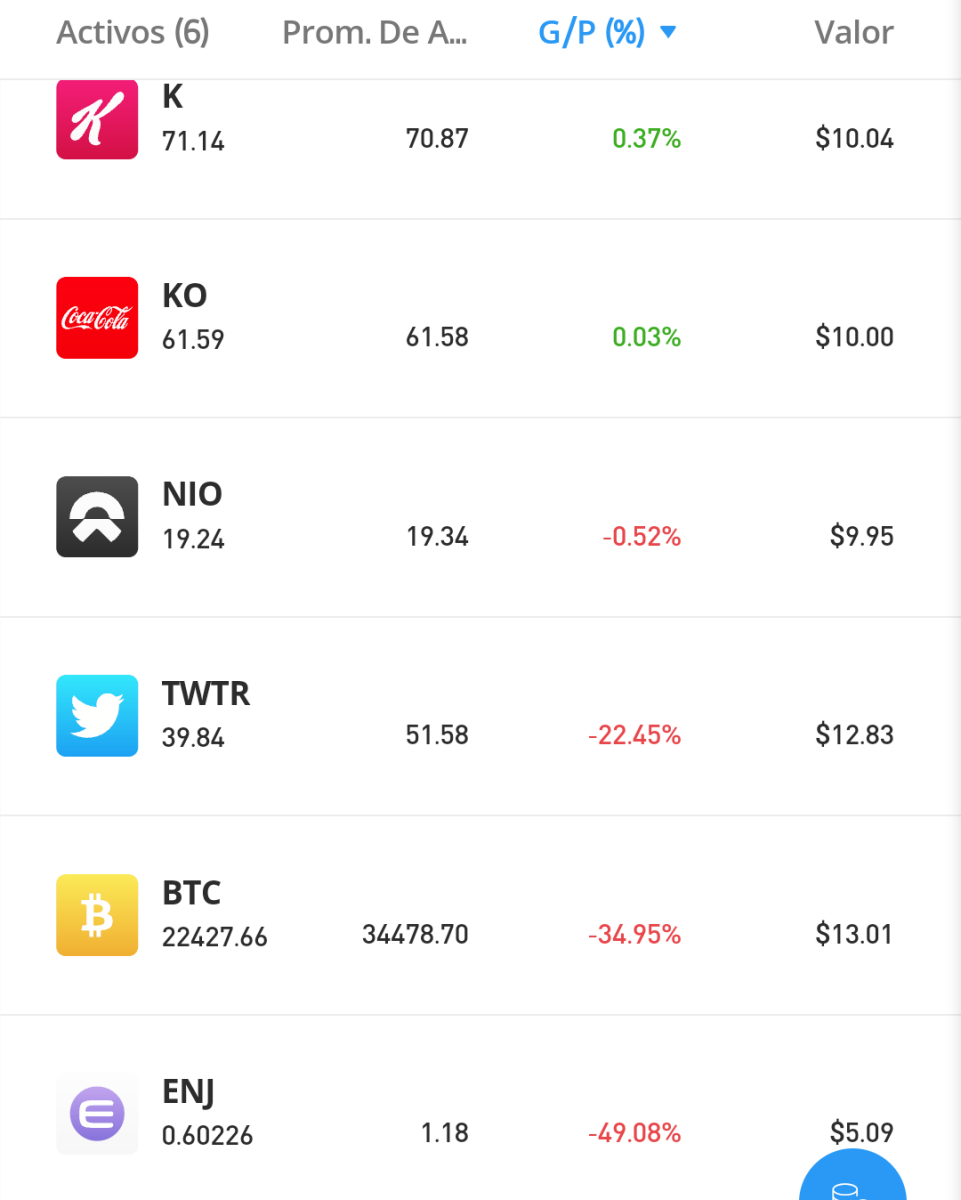Select the K 0.37% gain figure
Image resolution: width=961 pixels, height=1200 pixels.
click(x=646, y=138)
